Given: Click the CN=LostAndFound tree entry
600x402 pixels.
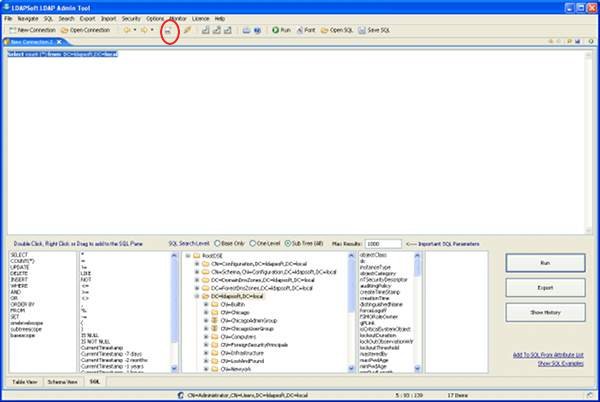Looking at the screenshot, I should coord(242,361).
